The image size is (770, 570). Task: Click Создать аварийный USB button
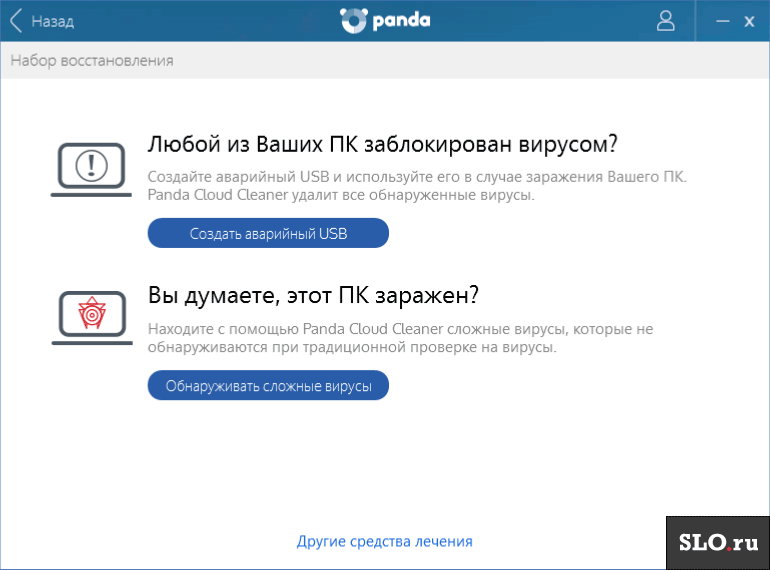pyautogui.click(x=268, y=233)
